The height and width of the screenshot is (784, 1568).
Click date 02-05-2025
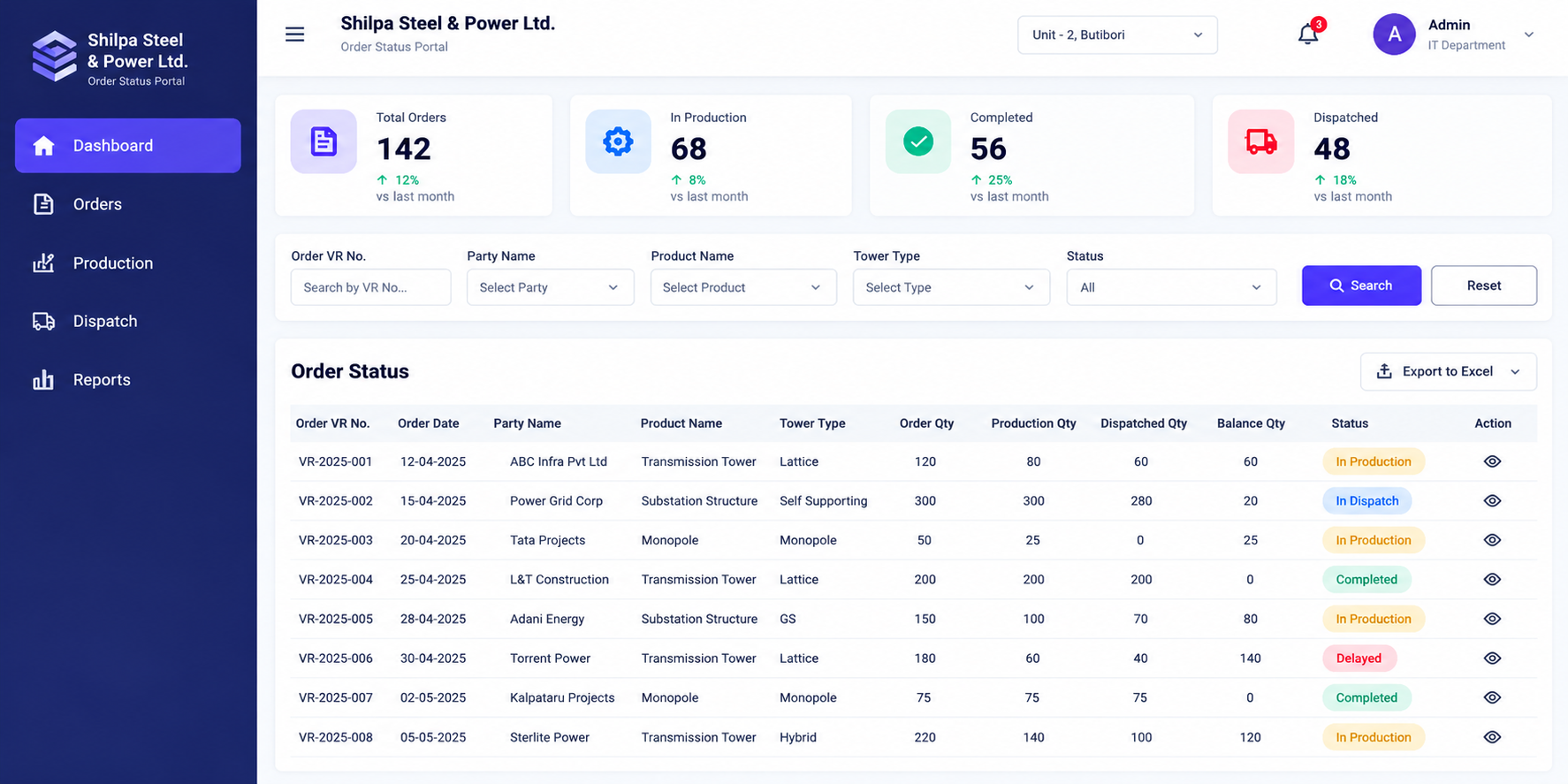pyautogui.click(x=433, y=697)
